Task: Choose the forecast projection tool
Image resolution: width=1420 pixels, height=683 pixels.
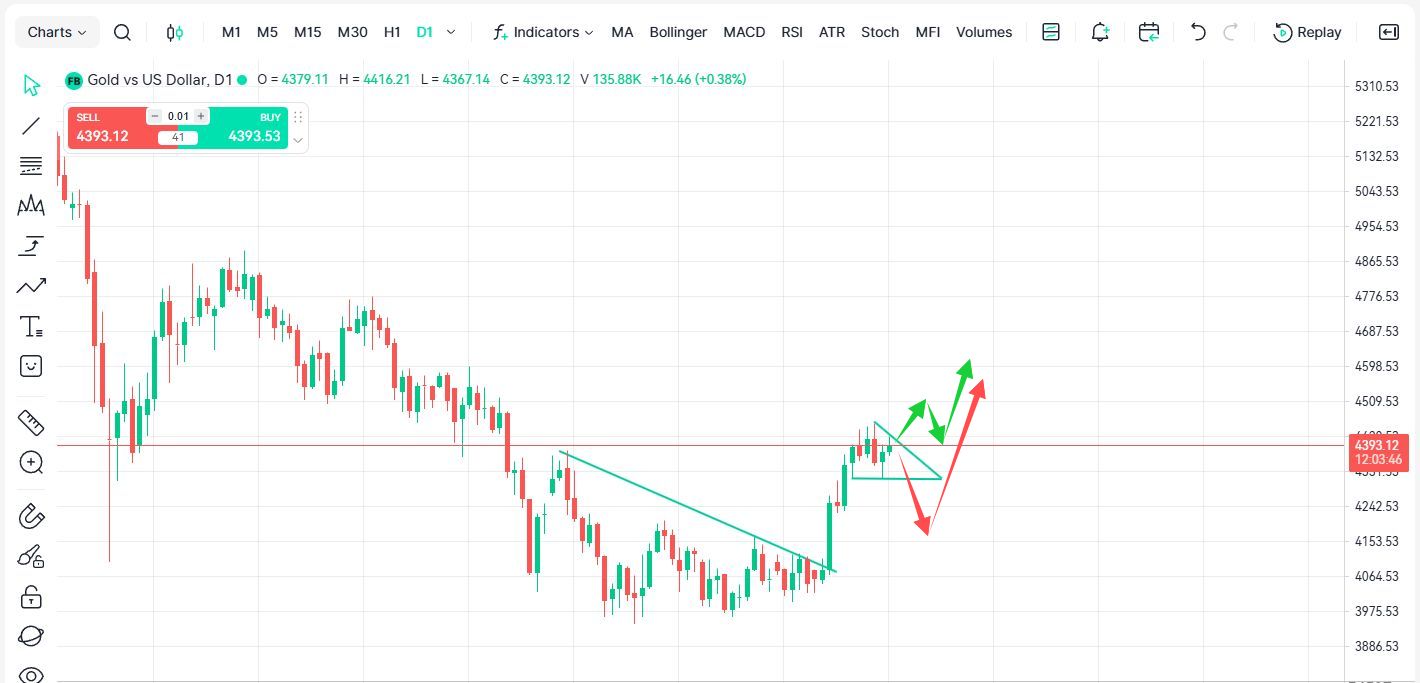Action: pyautogui.click(x=31, y=246)
